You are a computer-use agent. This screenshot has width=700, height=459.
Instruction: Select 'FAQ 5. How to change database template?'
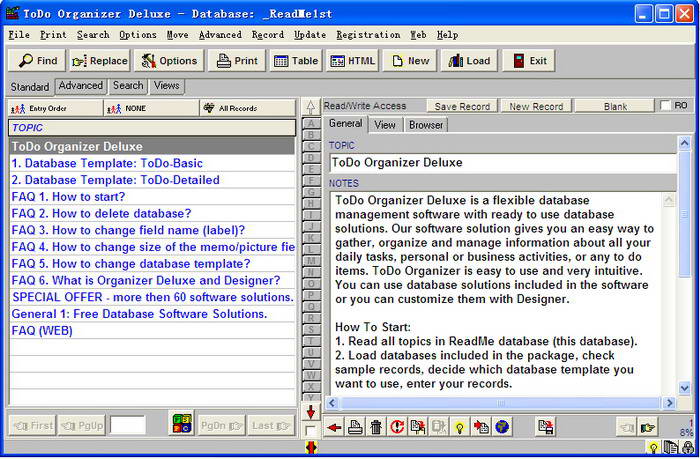pos(152,264)
